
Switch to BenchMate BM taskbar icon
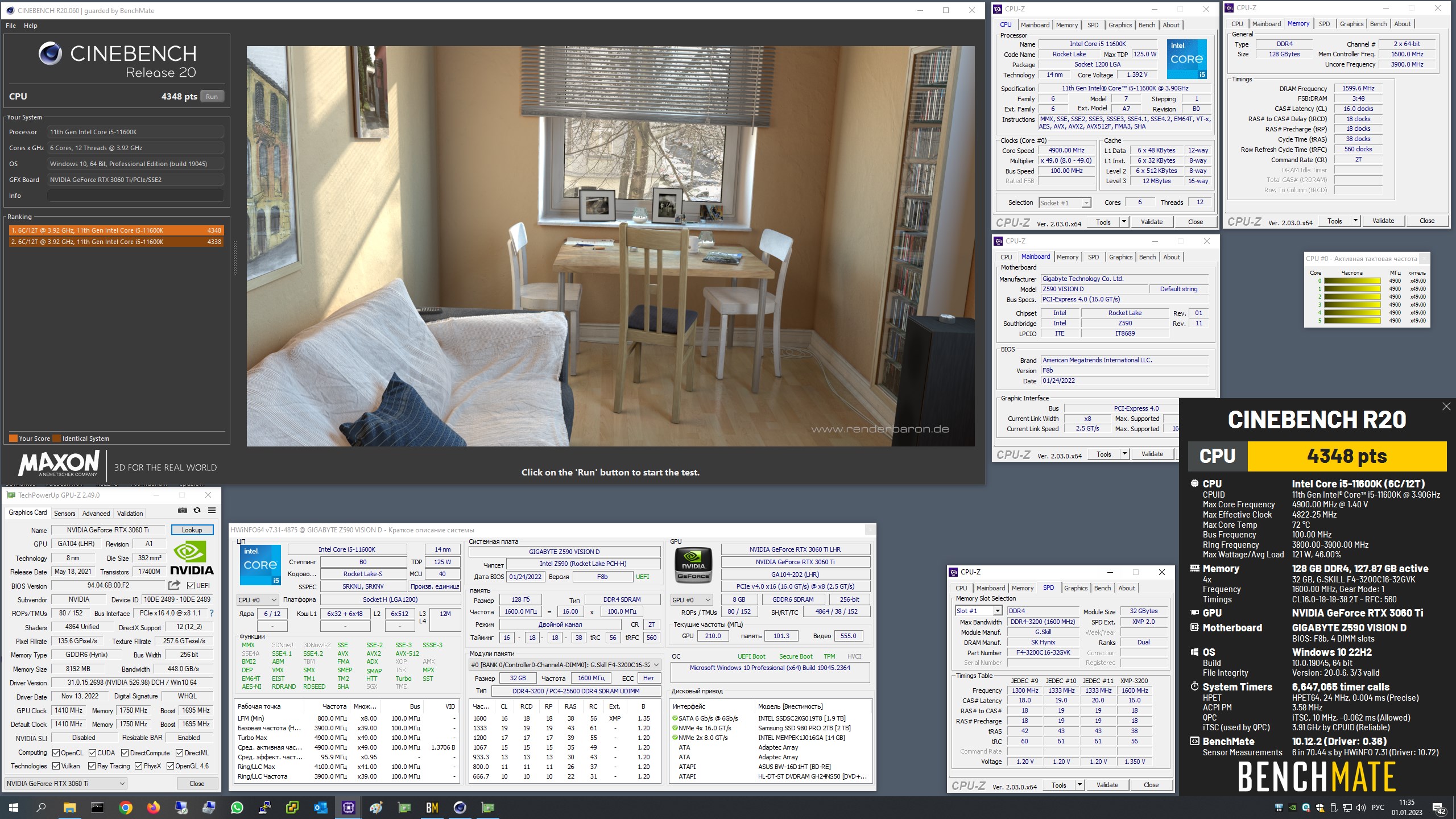tap(432, 807)
